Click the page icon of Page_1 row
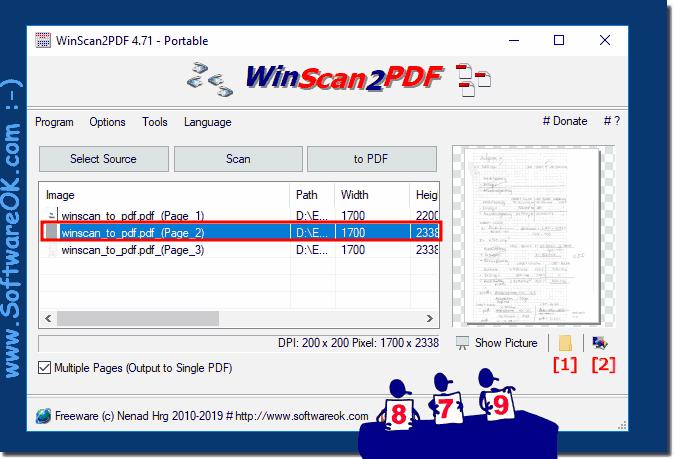The height and width of the screenshot is (459, 674). (x=52, y=214)
